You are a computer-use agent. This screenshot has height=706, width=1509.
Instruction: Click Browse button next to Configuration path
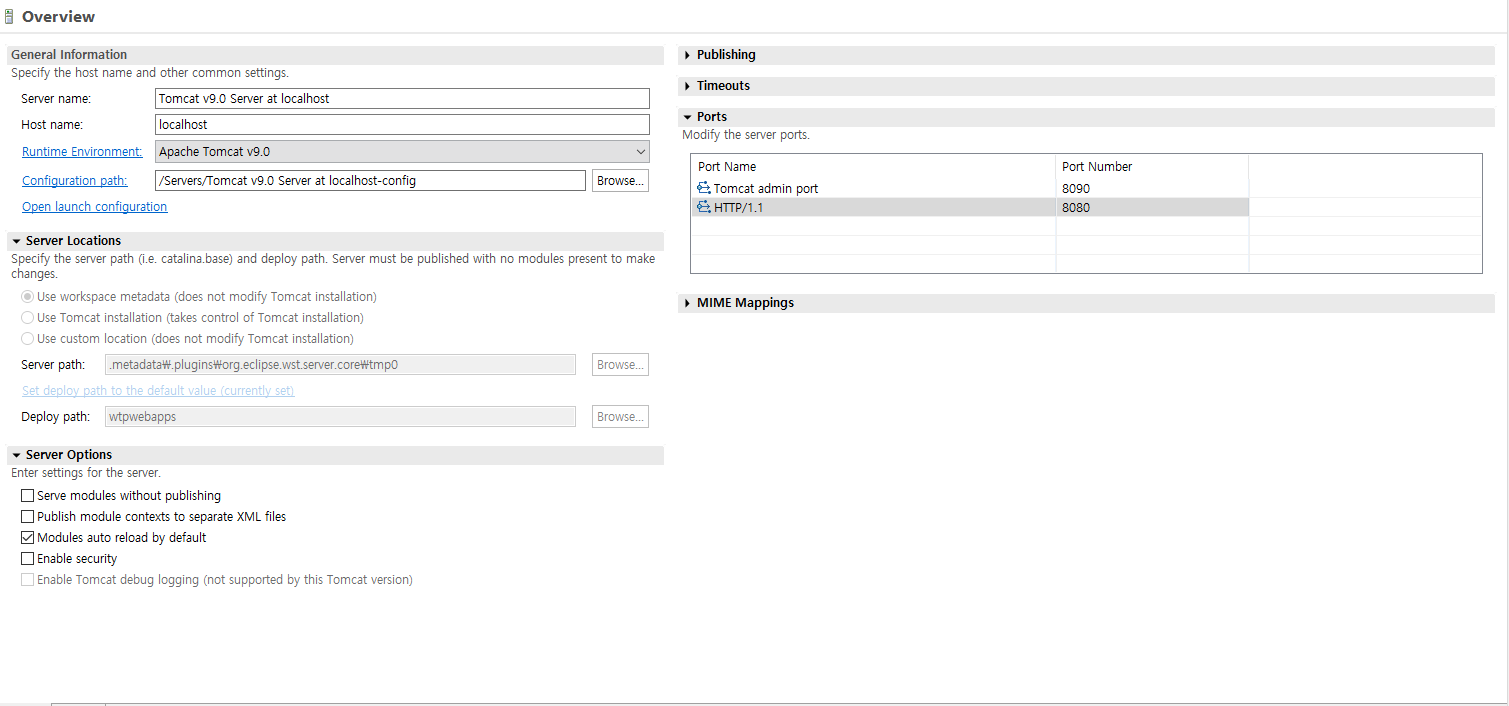tap(621, 181)
